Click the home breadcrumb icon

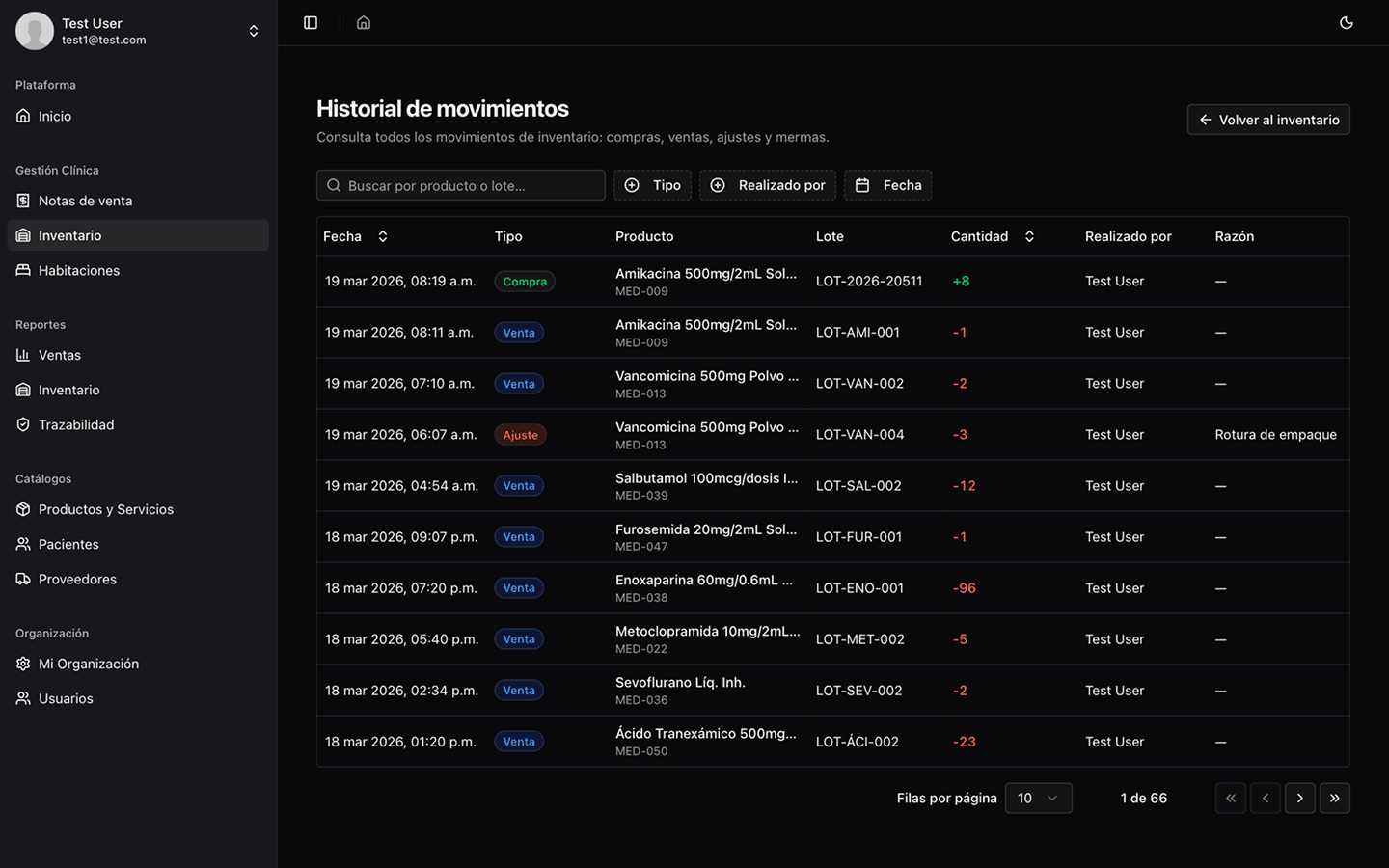364,22
